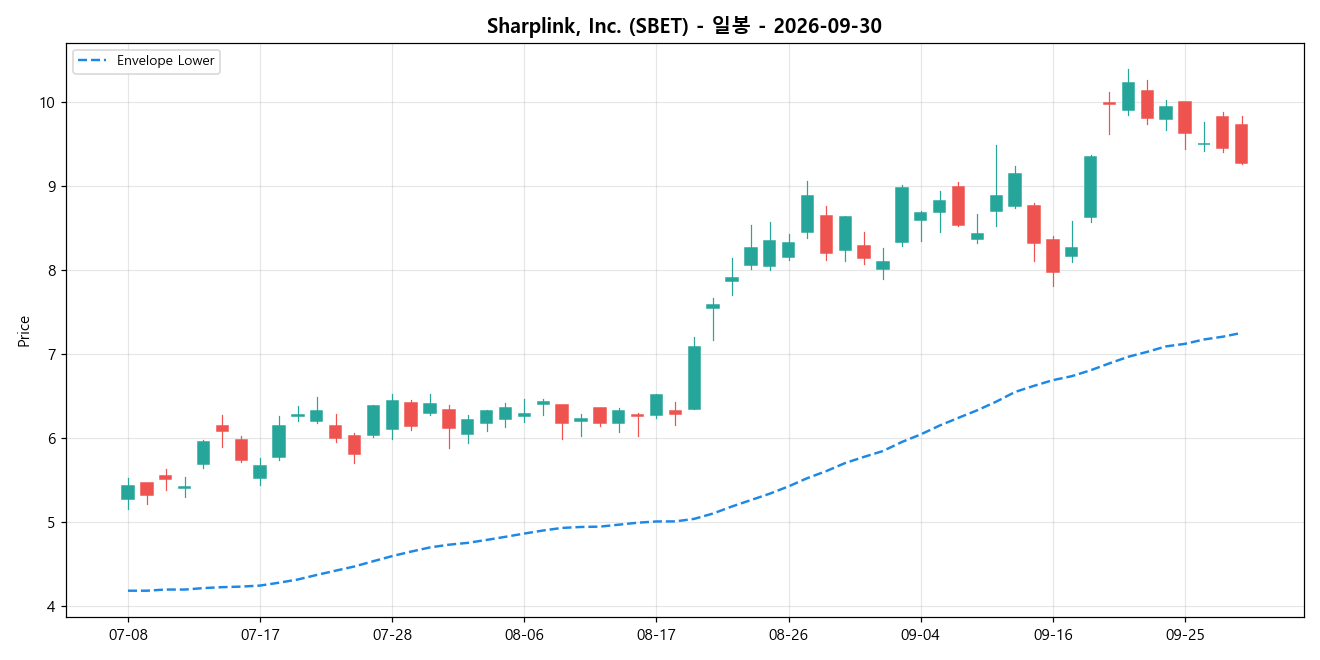Click x-axis date label 07-08

point(128,635)
